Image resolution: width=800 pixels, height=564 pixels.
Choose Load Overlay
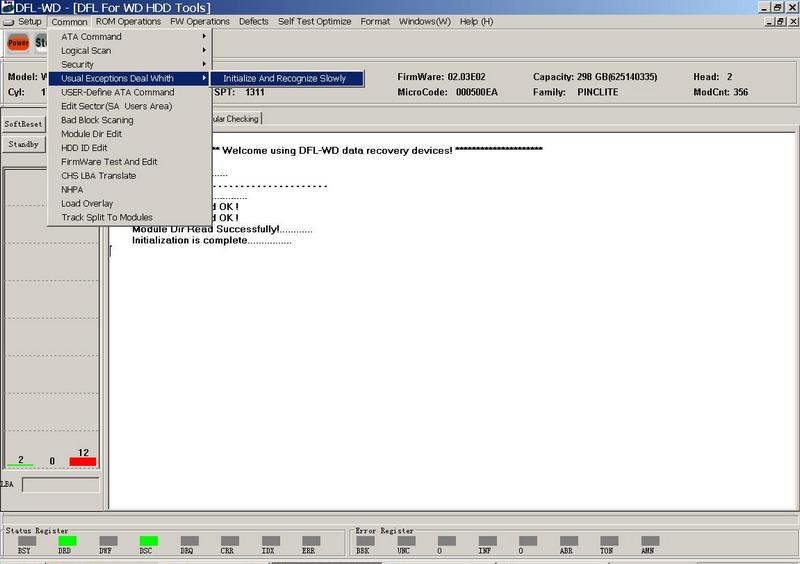[x=130, y=203]
